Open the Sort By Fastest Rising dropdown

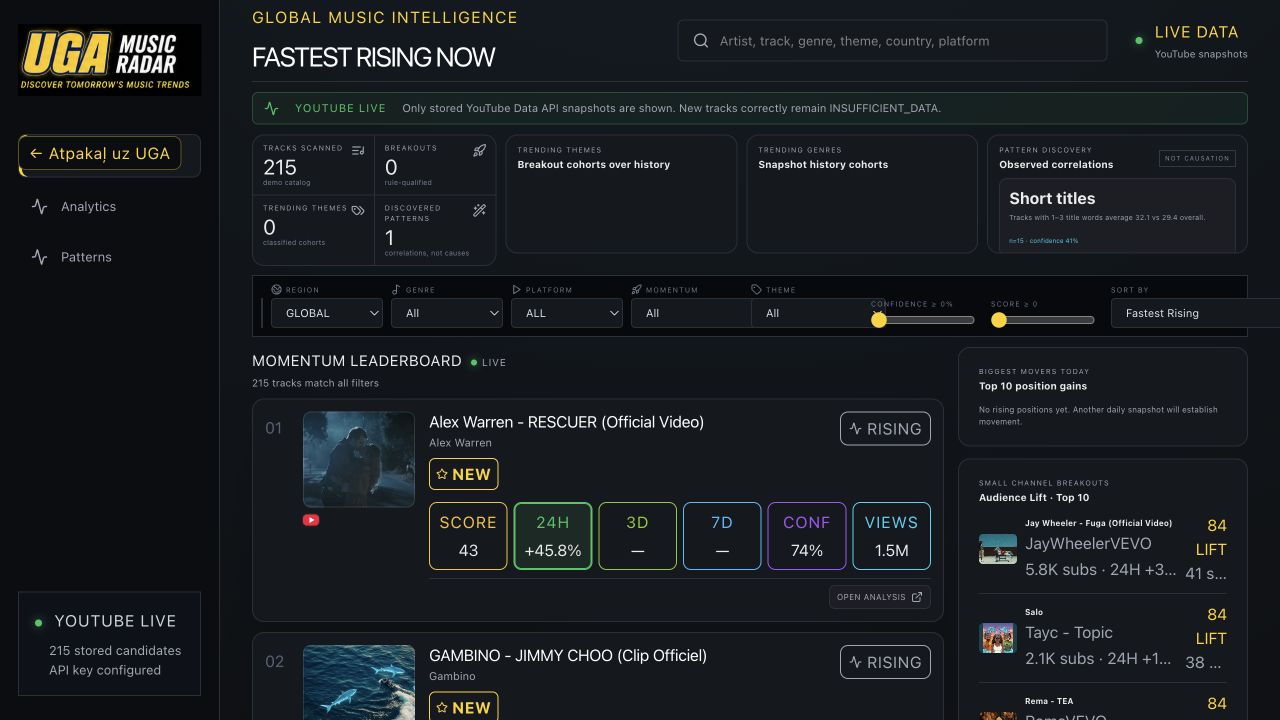click(x=1195, y=313)
